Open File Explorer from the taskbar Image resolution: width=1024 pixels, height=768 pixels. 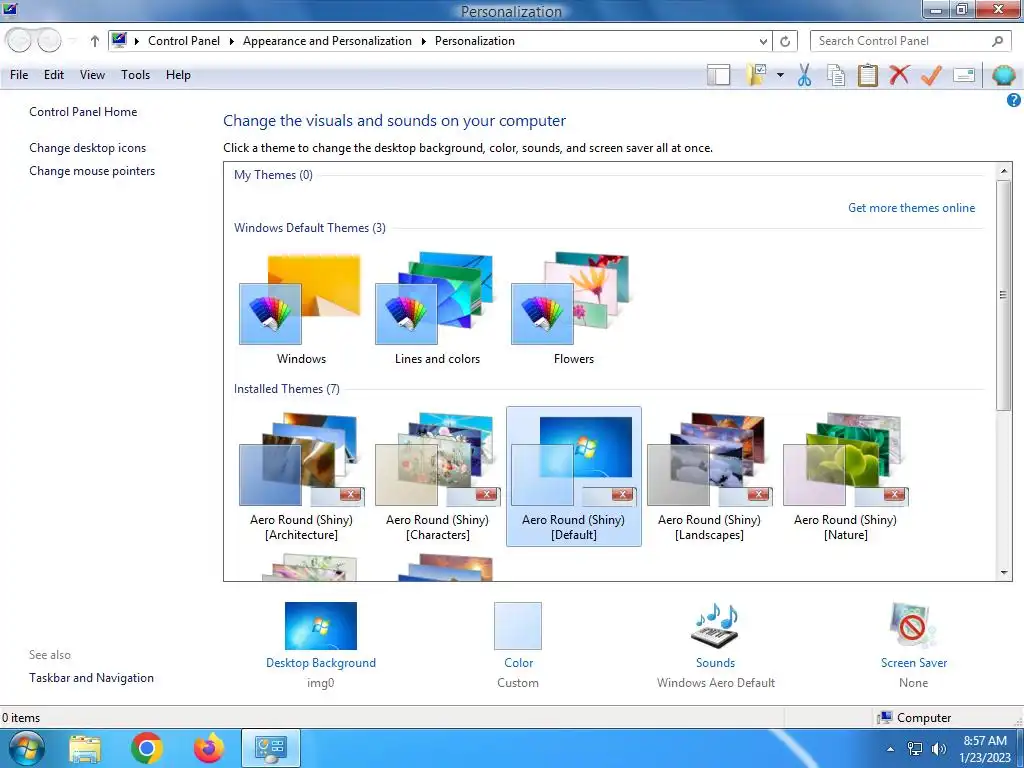click(x=85, y=748)
